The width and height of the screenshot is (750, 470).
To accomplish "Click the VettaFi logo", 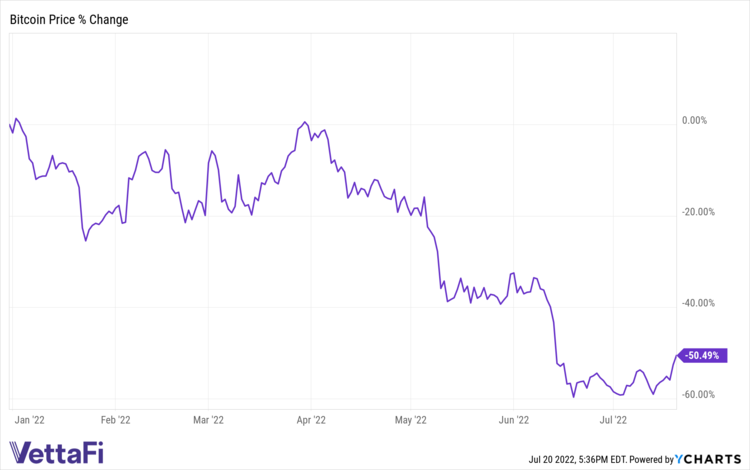I will pyautogui.click(x=57, y=449).
